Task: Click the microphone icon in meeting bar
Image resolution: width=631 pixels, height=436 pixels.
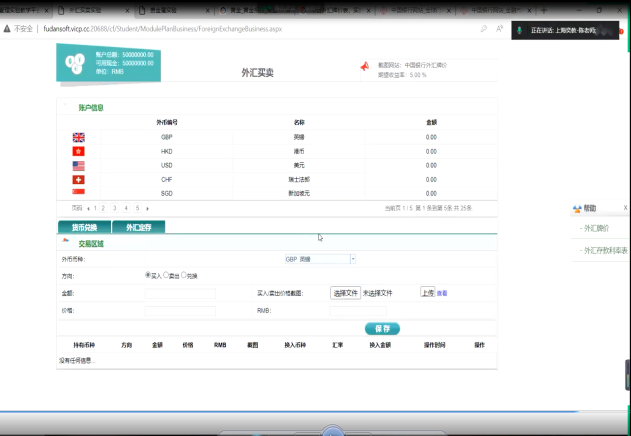Action: 519,31
